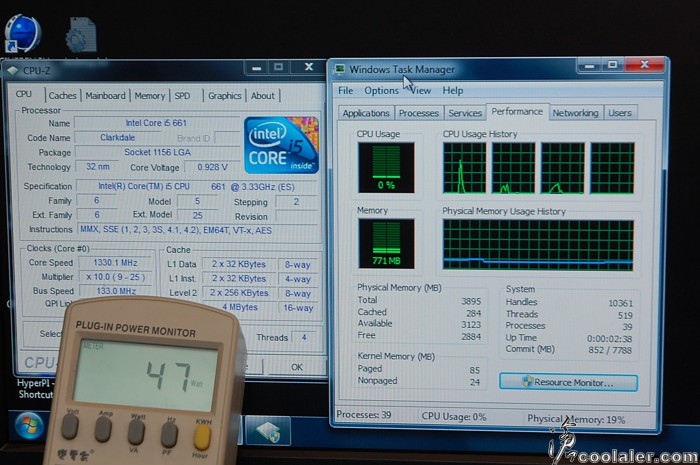Click the Threads value '4' in CPU-Z
This screenshot has width=700, height=465.
click(x=304, y=337)
